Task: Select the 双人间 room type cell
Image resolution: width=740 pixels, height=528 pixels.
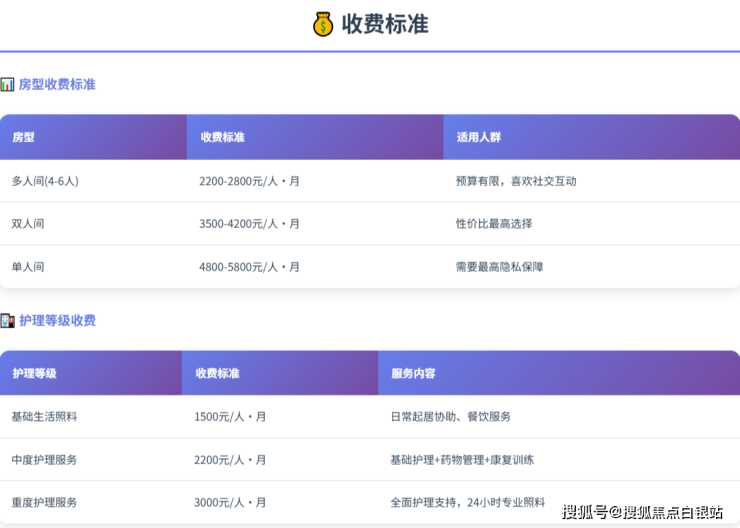Action: point(28,224)
